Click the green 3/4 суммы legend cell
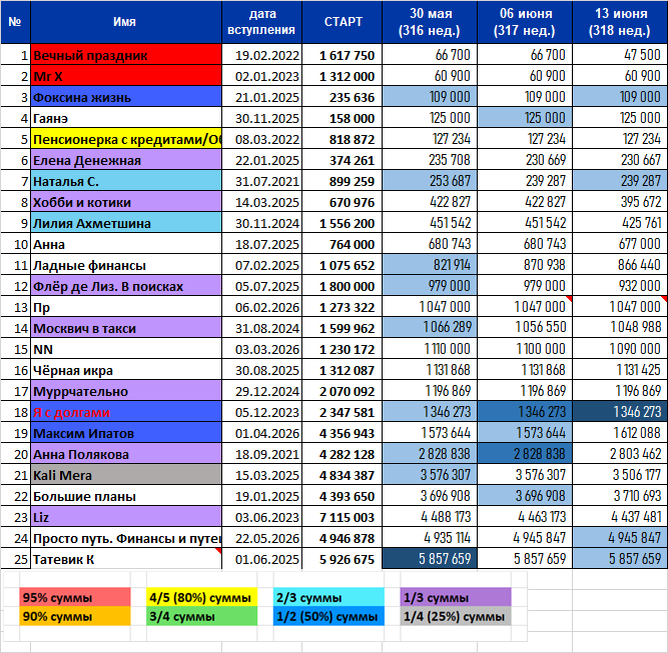The image size is (668, 653). pyautogui.click(x=202, y=616)
